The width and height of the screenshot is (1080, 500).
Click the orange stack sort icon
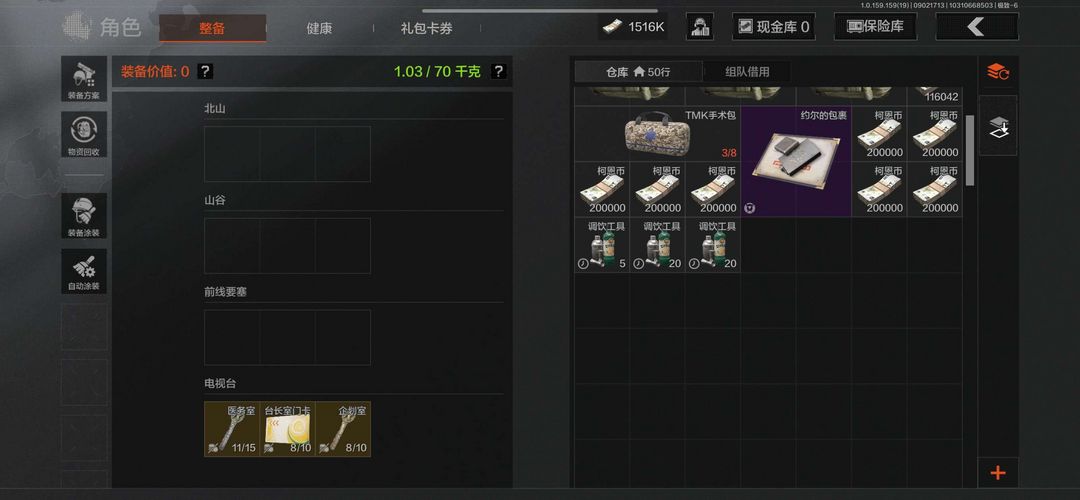997,71
